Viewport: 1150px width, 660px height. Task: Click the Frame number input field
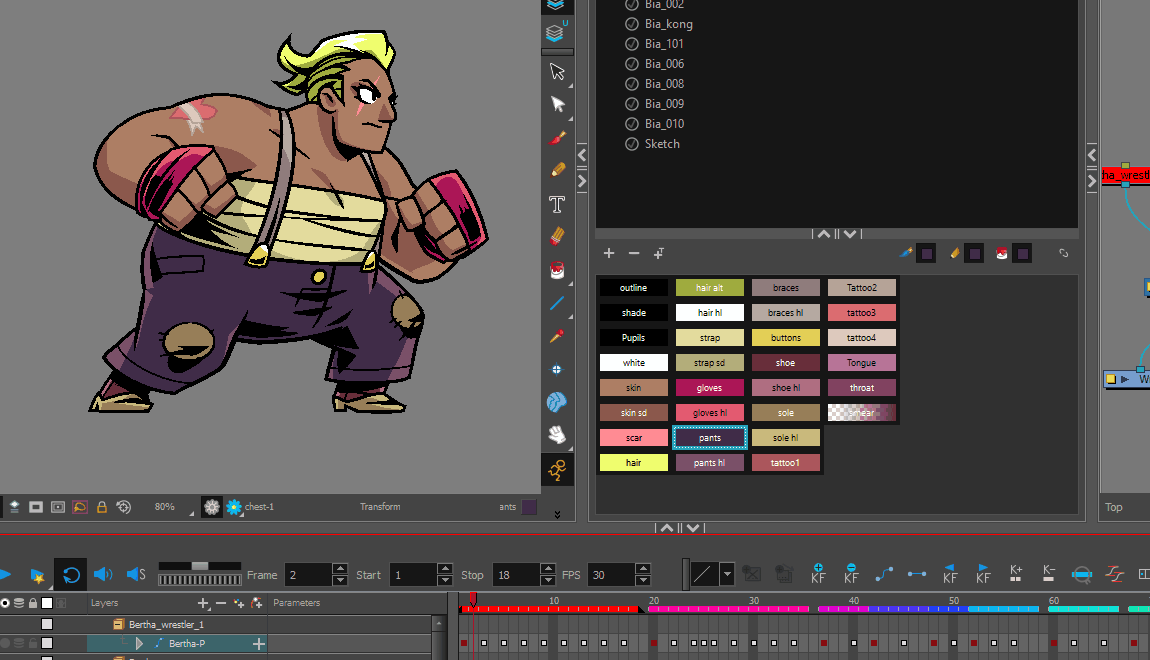coord(310,574)
